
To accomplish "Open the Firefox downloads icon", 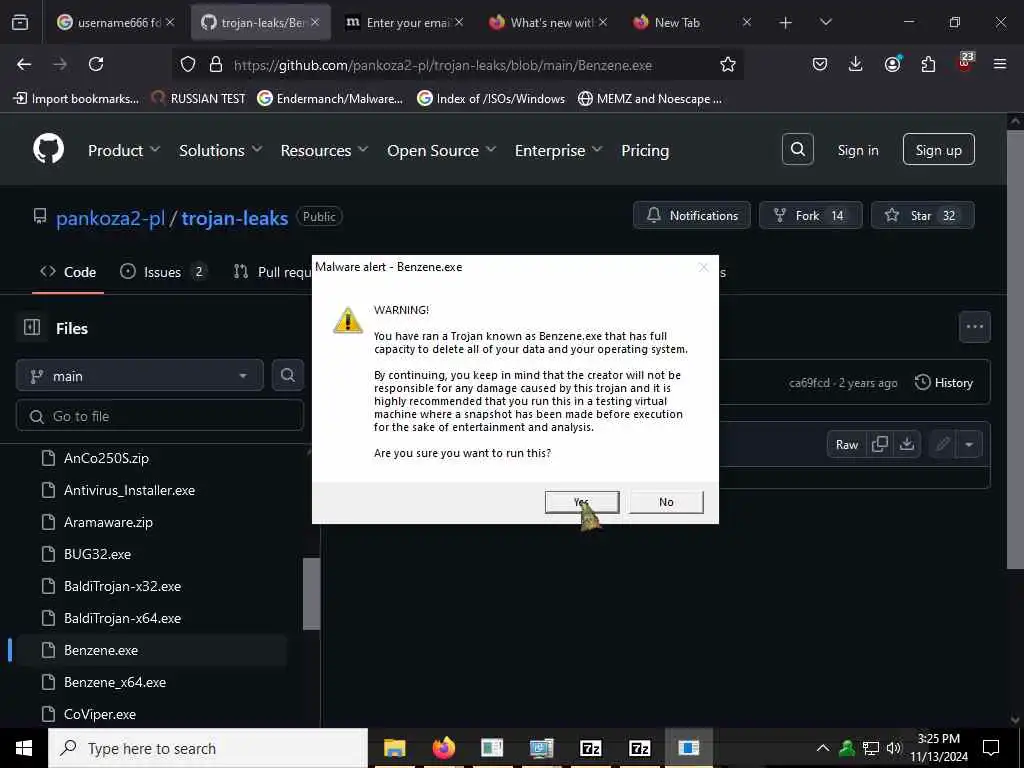I will coord(856,64).
